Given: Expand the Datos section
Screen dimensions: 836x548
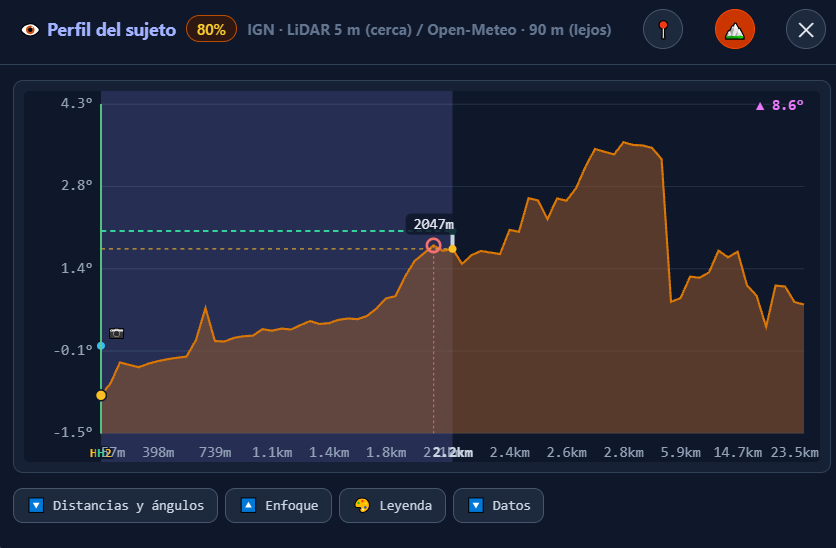Looking at the screenshot, I should click(499, 505).
